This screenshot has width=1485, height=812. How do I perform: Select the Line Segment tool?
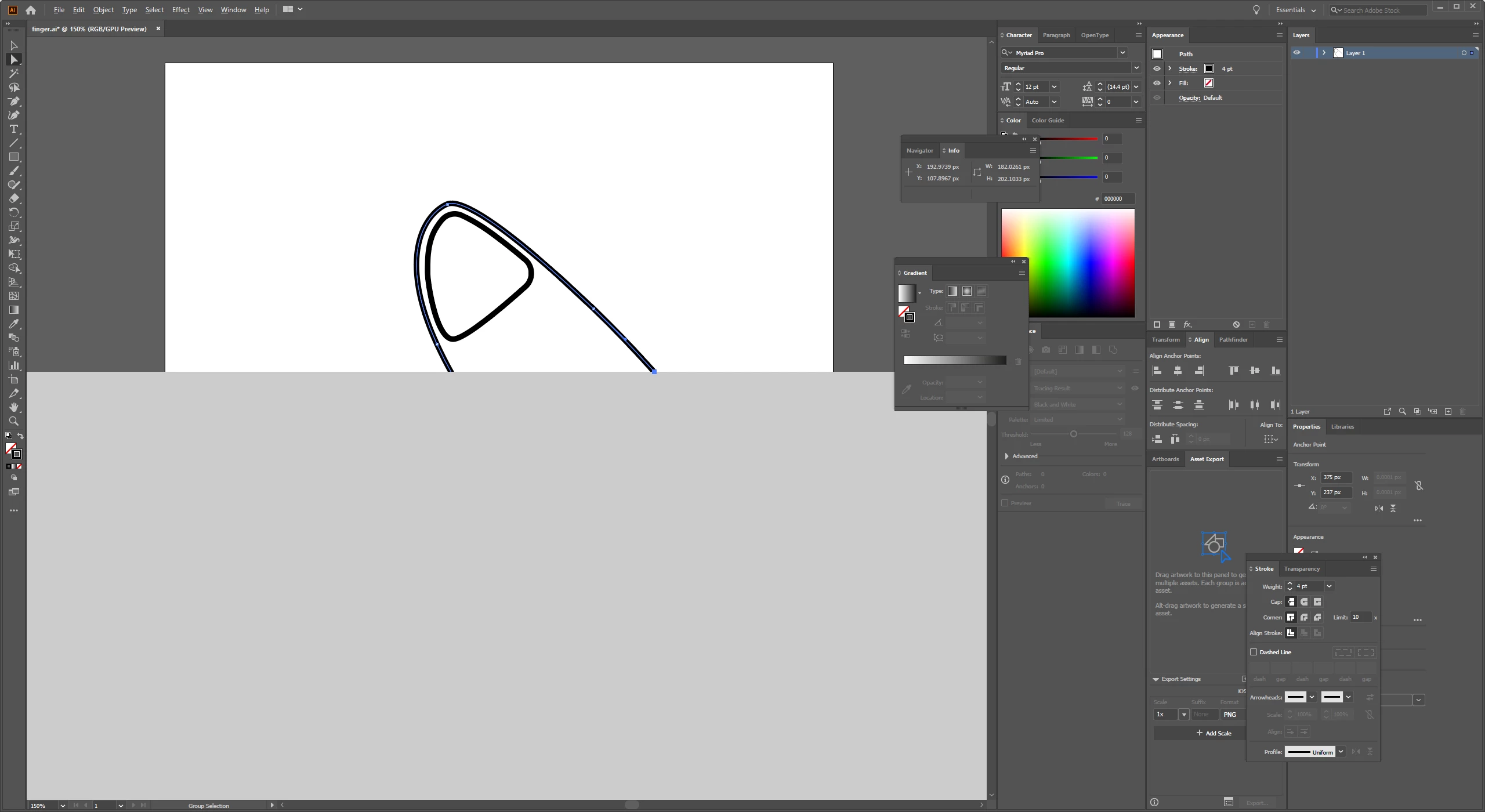pos(14,143)
